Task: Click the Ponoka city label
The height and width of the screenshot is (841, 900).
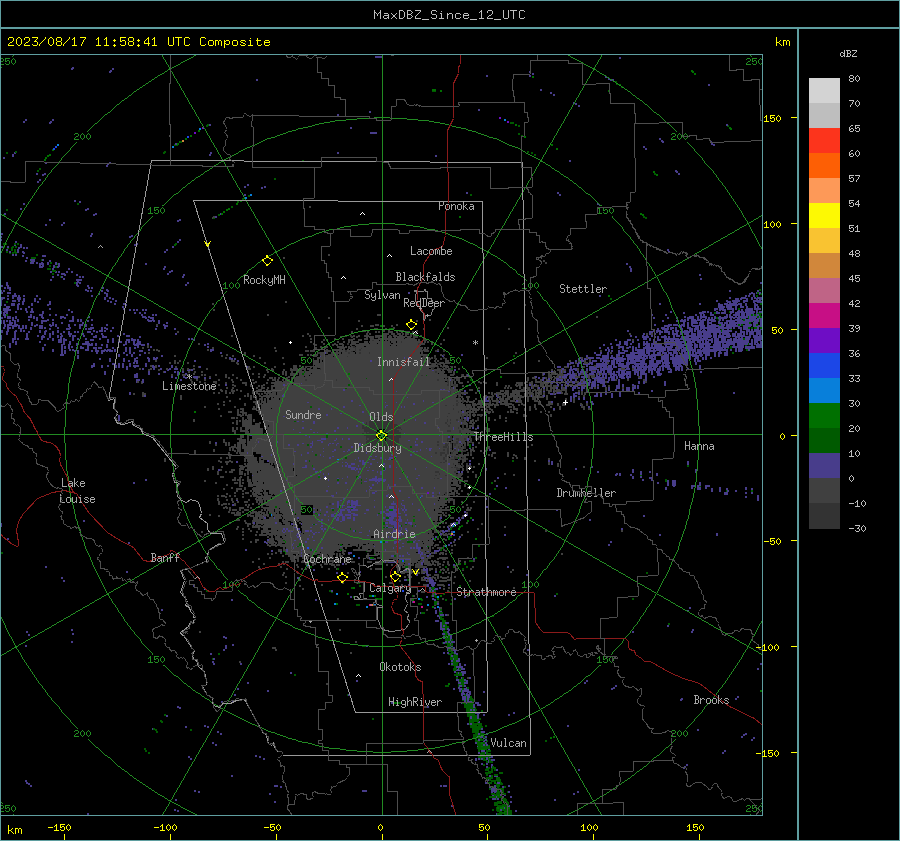Action: click(456, 206)
